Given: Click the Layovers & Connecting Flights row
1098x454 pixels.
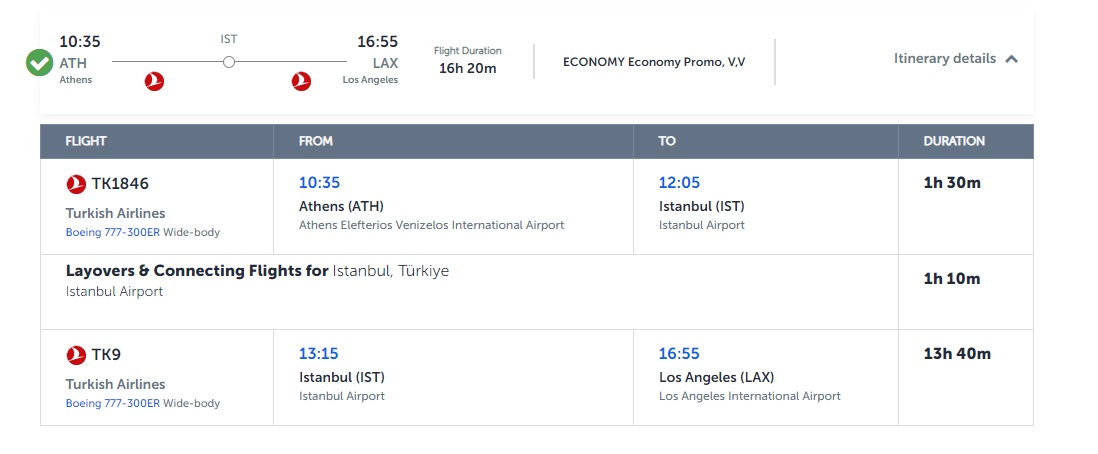Looking at the screenshot, I should coord(469,291).
